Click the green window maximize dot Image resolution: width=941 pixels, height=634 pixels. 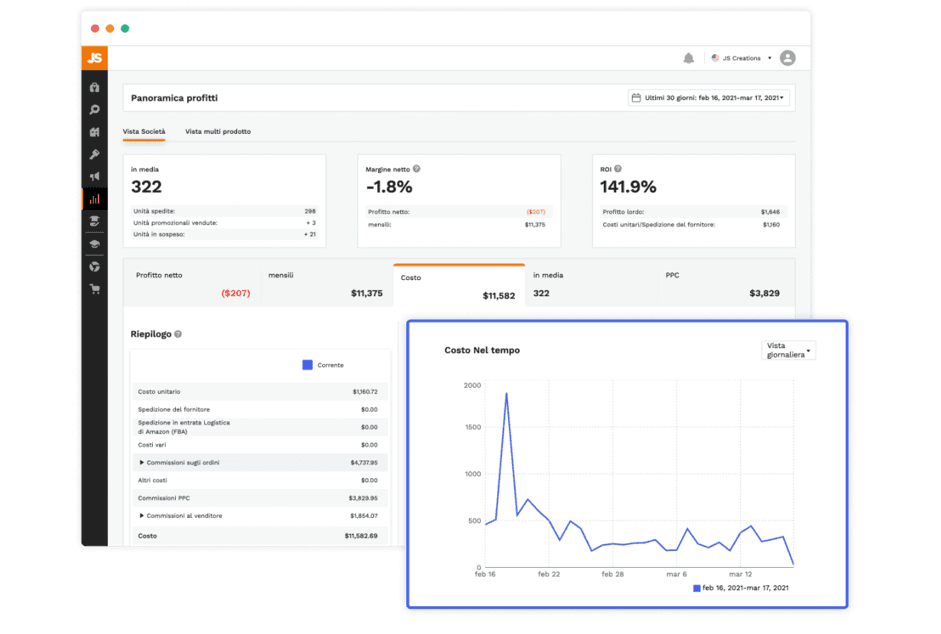tap(125, 28)
